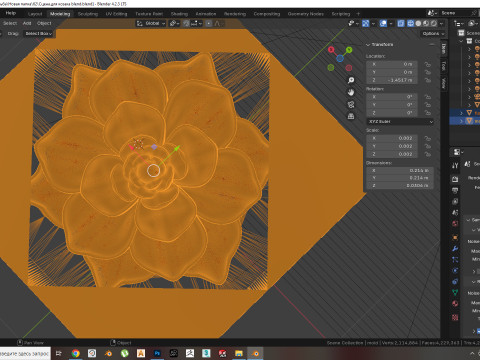
Task: Open the World properties tab icon
Action: coord(455,224)
